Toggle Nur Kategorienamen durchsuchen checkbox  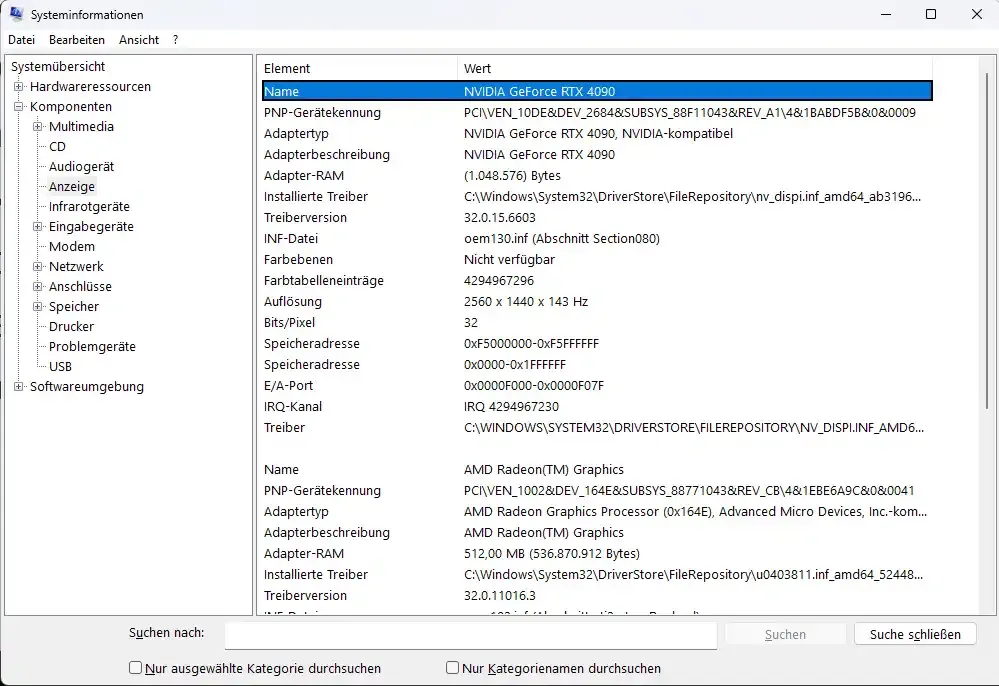tap(453, 668)
